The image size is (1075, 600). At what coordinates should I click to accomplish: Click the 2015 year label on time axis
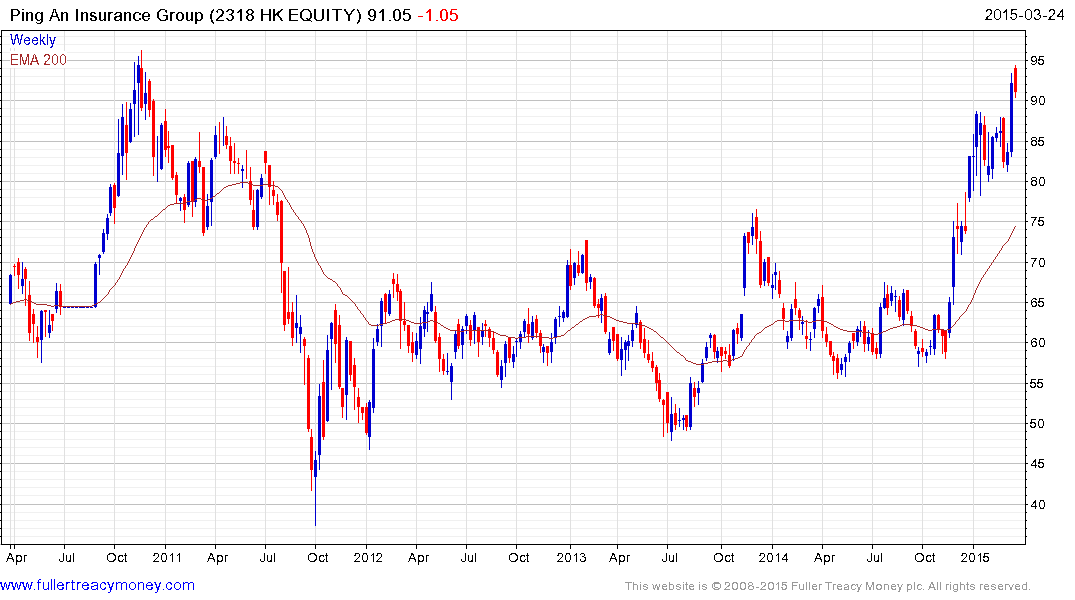(x=975, y=557)
